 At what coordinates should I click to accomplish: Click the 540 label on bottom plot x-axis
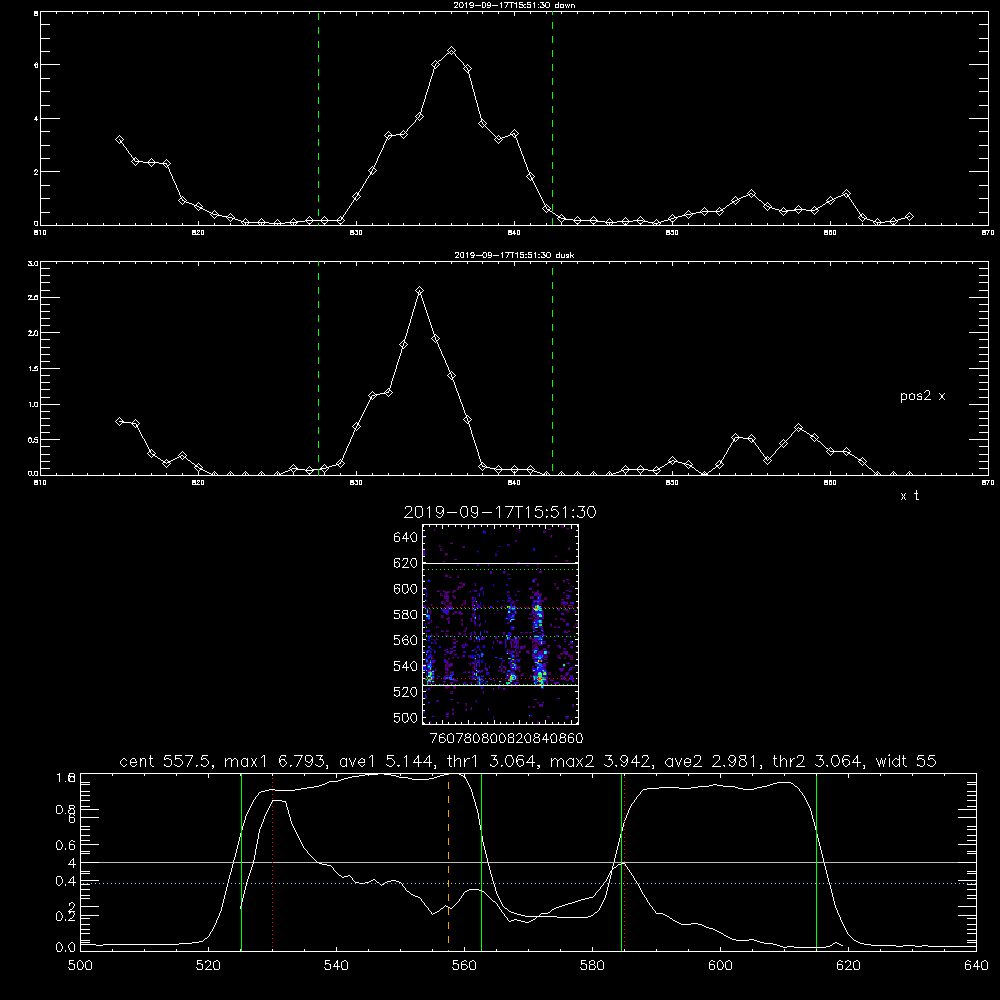pyautogui.click(x=336, y=966)
